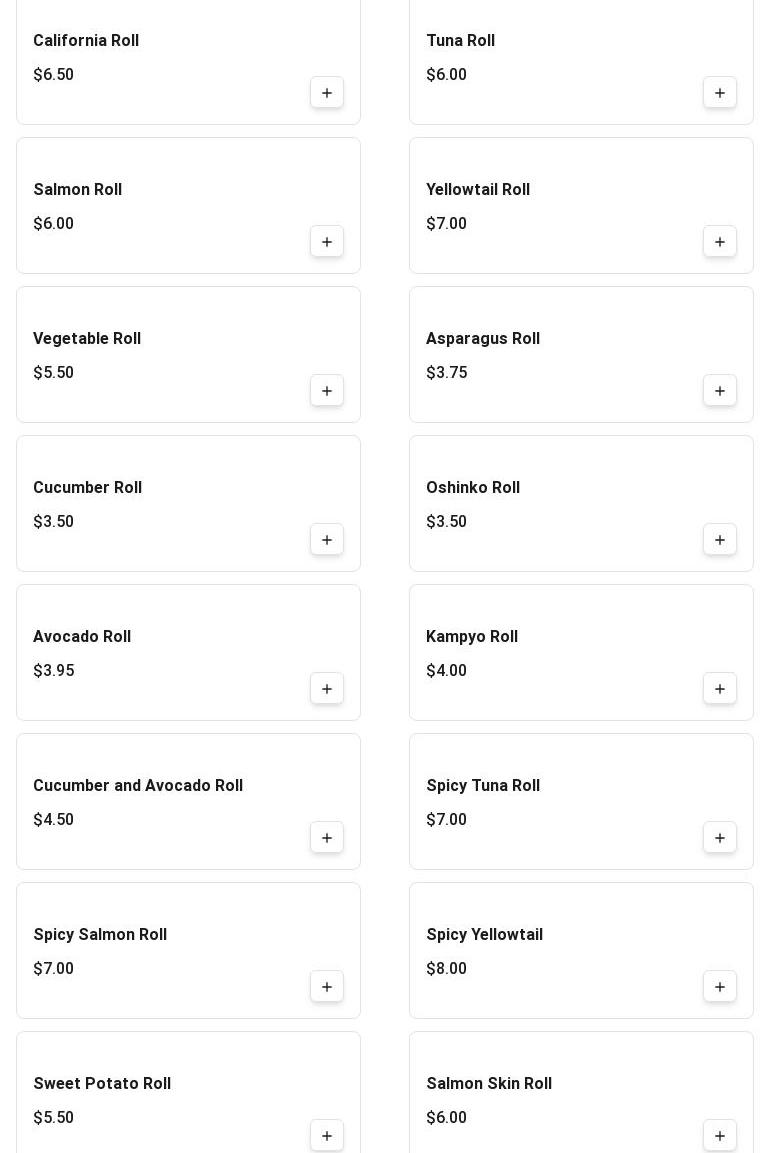770x1153 pixels.
Task: Click the Asparagus Roll $3.75 price
Action: [x=446, y=373]
